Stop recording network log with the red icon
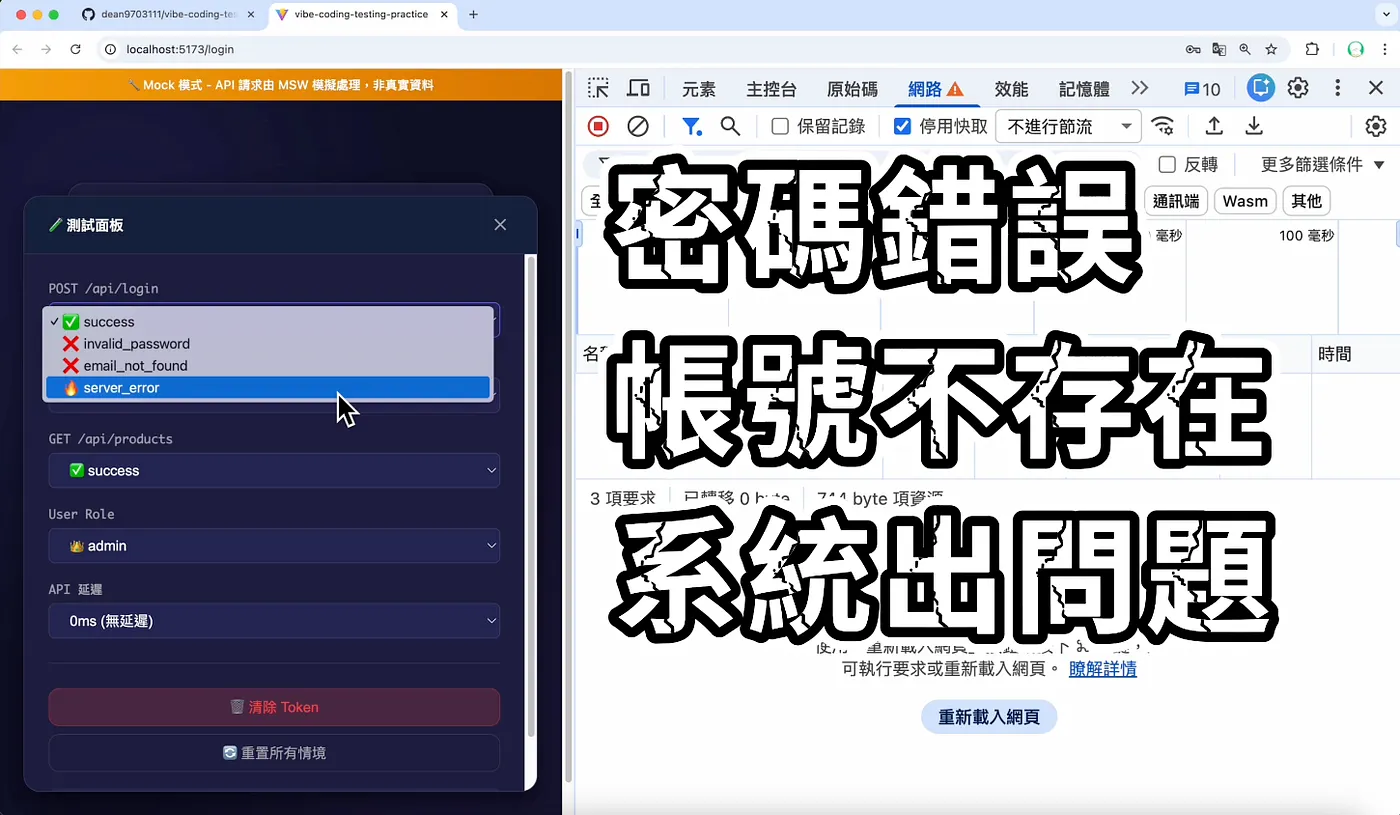Image resolution: width=1400 pixels, height=815 pixels. (x=598, y=126)
